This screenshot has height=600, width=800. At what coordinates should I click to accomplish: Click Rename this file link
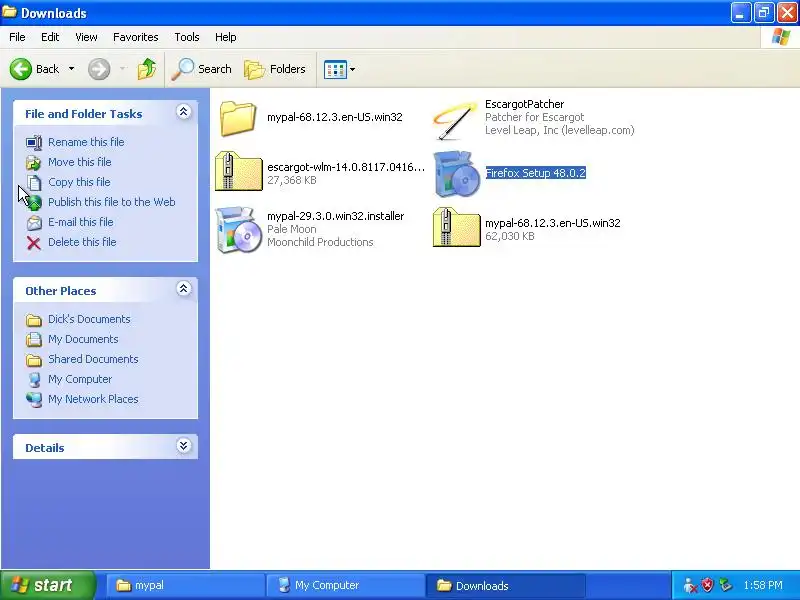pos(86,142)
